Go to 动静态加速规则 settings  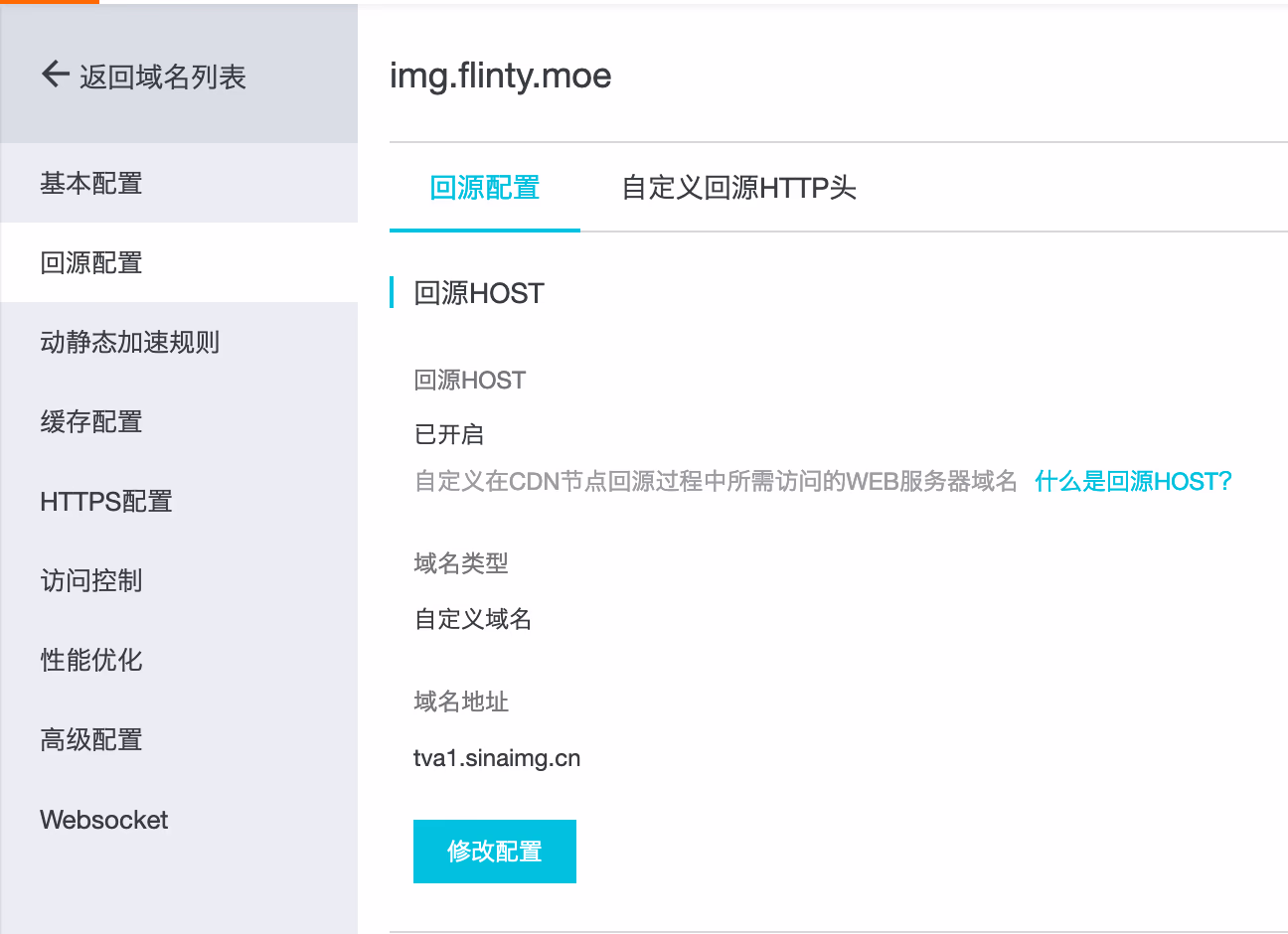tap(129, 342)
